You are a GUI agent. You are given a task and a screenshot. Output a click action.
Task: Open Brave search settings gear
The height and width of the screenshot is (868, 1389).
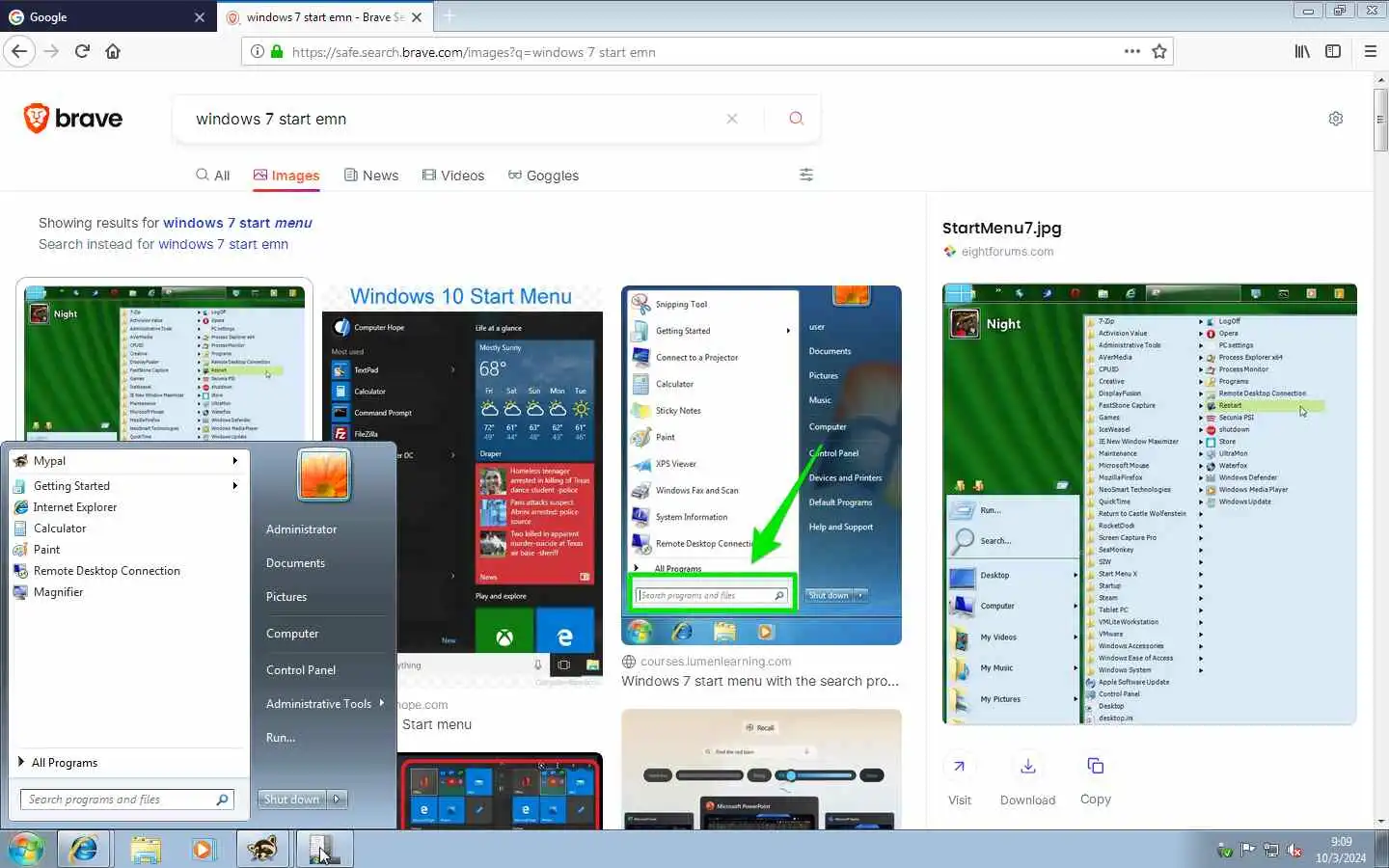pos(1336,119)
